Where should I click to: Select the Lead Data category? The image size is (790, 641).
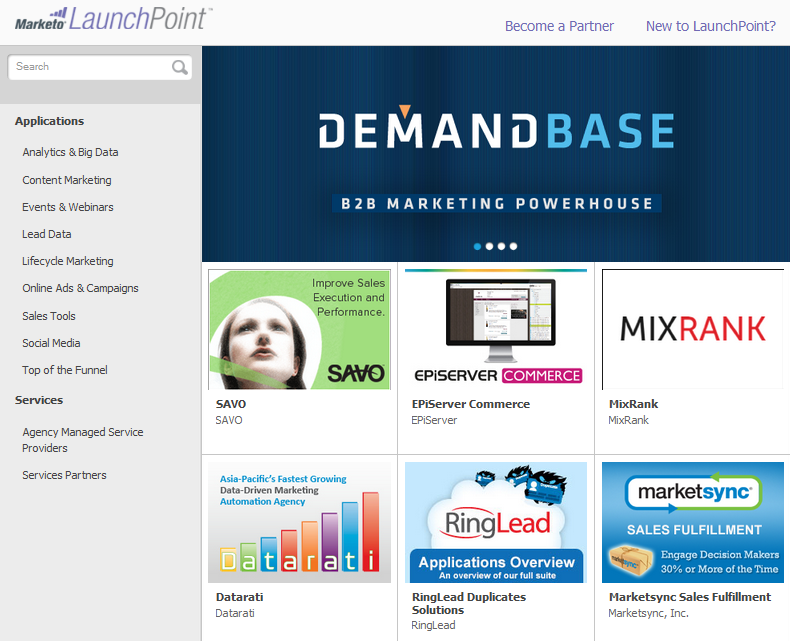(46, 234)
